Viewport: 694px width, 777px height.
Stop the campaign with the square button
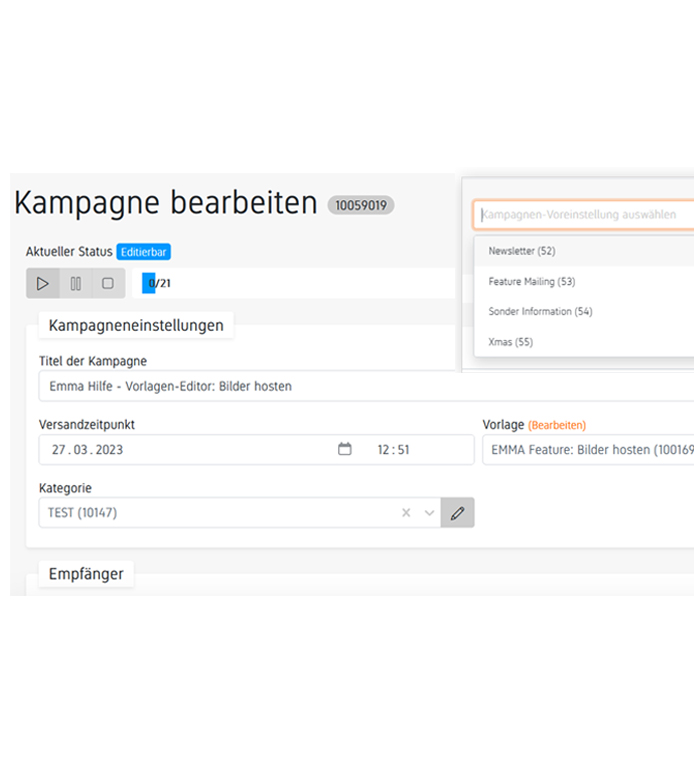tap(108, 284)
